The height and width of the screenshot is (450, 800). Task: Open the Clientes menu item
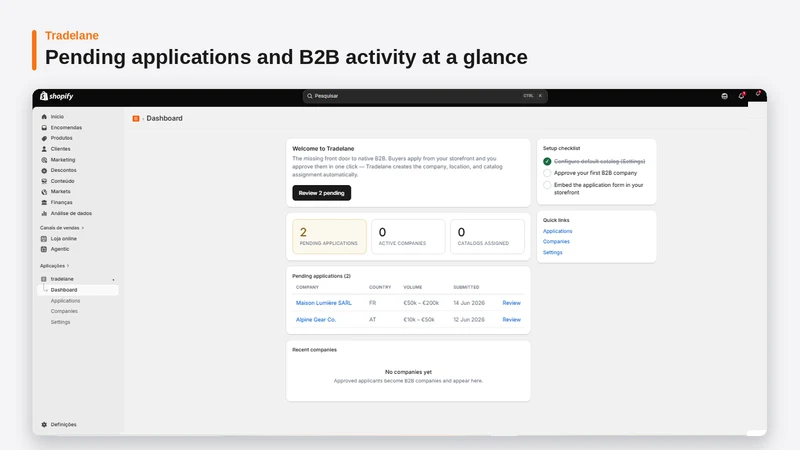click(x=60, y=149)
